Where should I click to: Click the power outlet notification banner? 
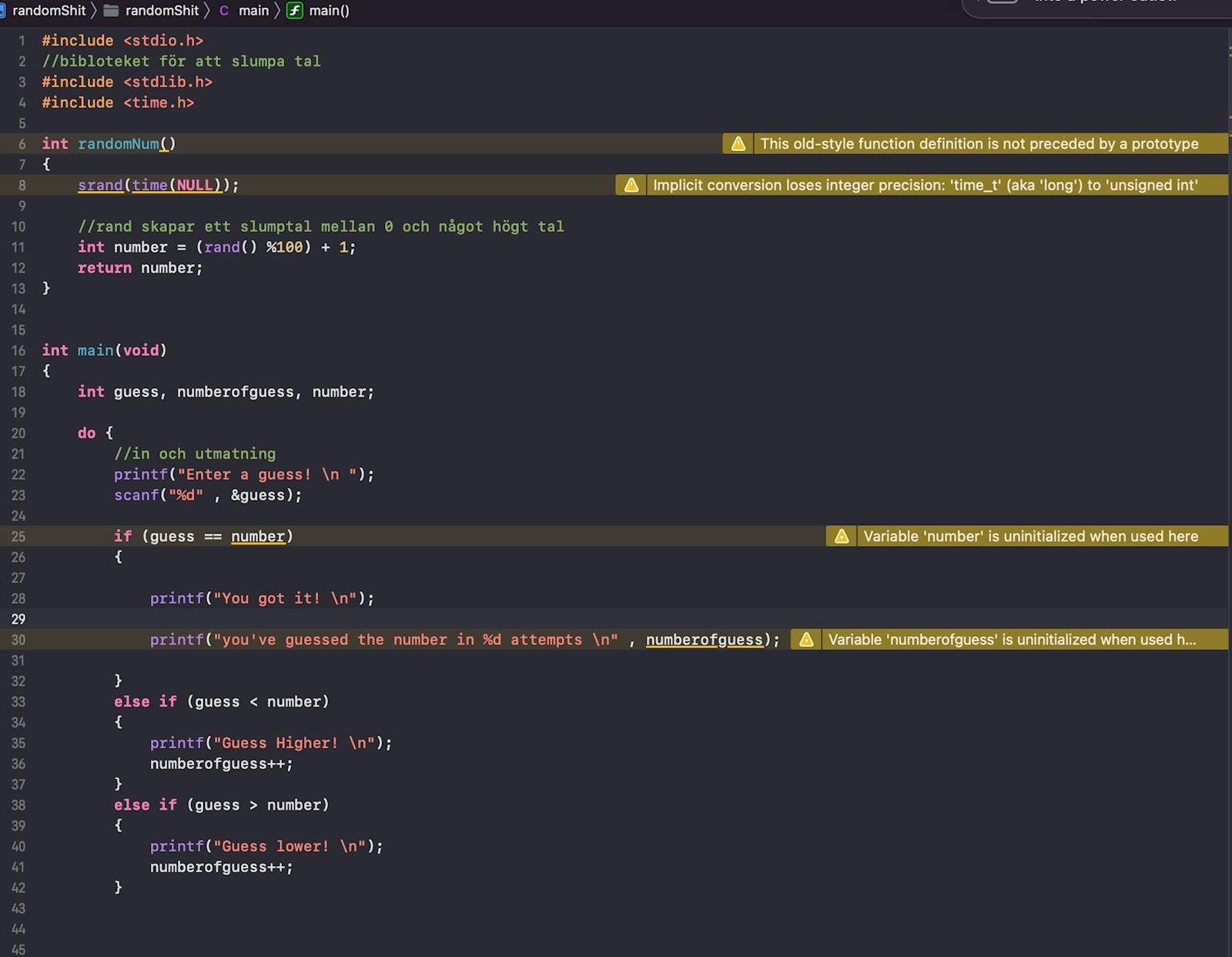1101,6
